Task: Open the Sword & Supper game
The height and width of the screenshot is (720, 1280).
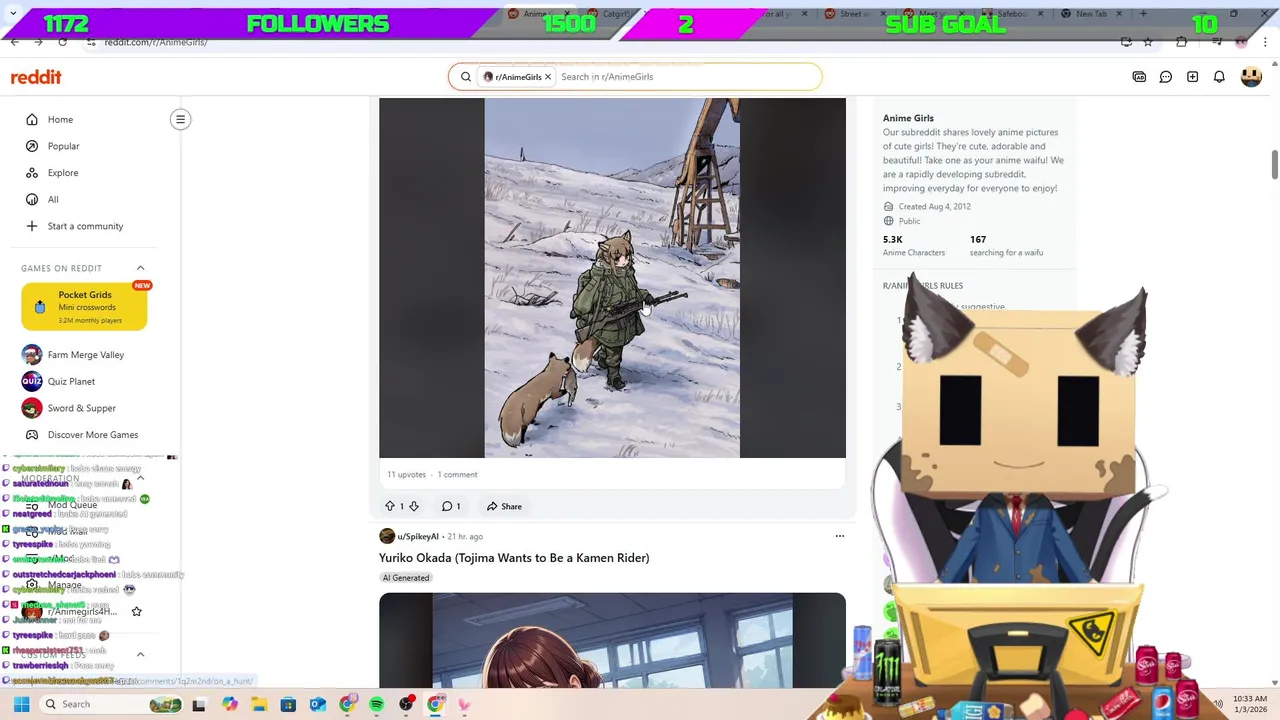Action: pyautogui.click(x=82, y=408)
